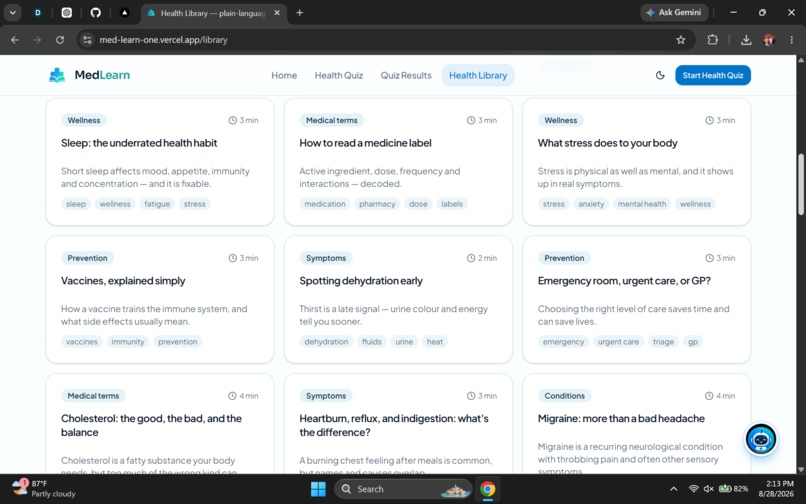This screenshot has width=806, height=504.
Task: Open Chrome three-dot menu
Action: coord(792,40)
